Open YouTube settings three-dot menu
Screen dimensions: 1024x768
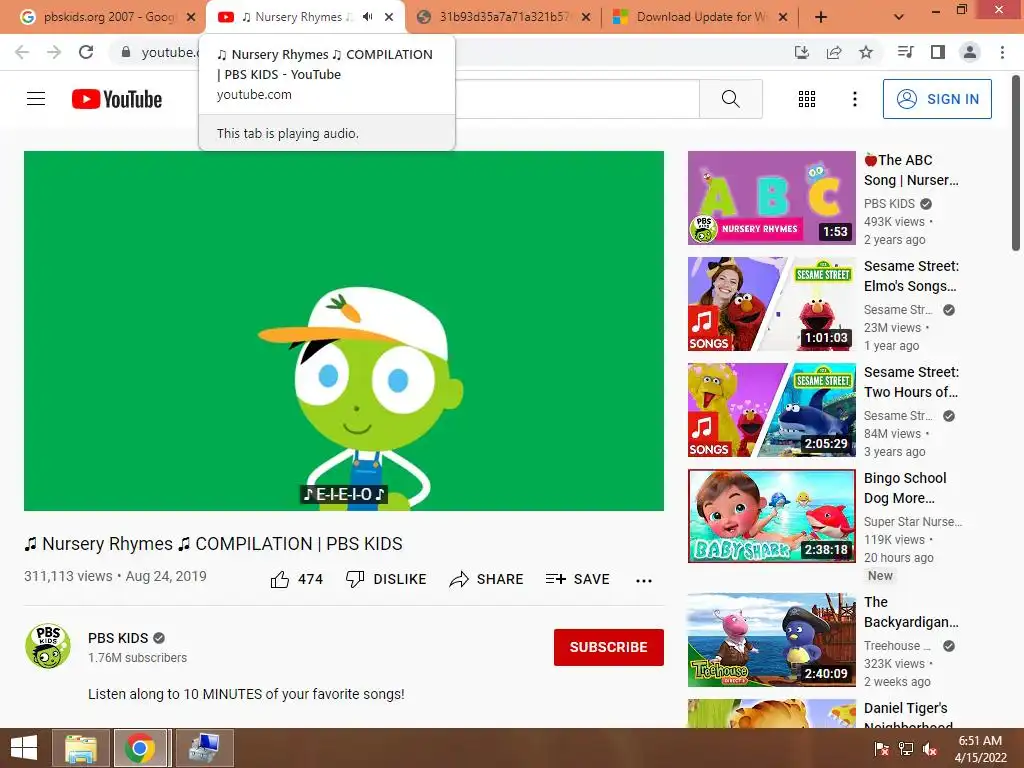[x=854, y=99]
